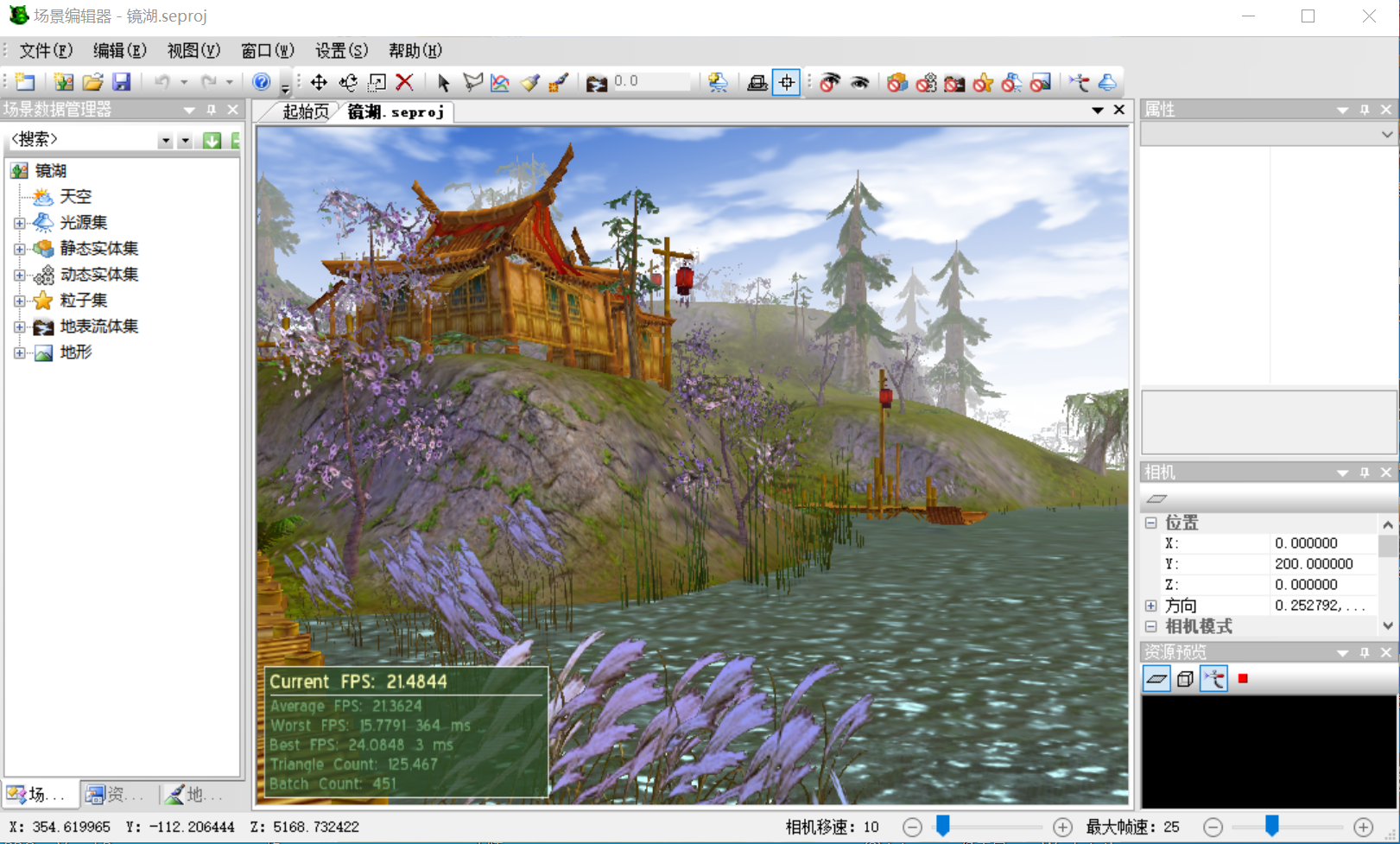
Task: Expand the 动态实体集 tree node
Action: click(x=19, y=275)
